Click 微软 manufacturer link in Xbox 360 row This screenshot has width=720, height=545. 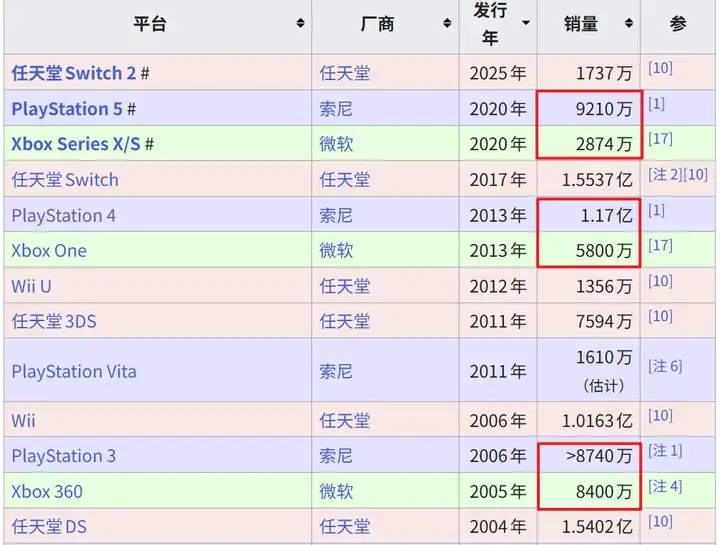[336, 492]
